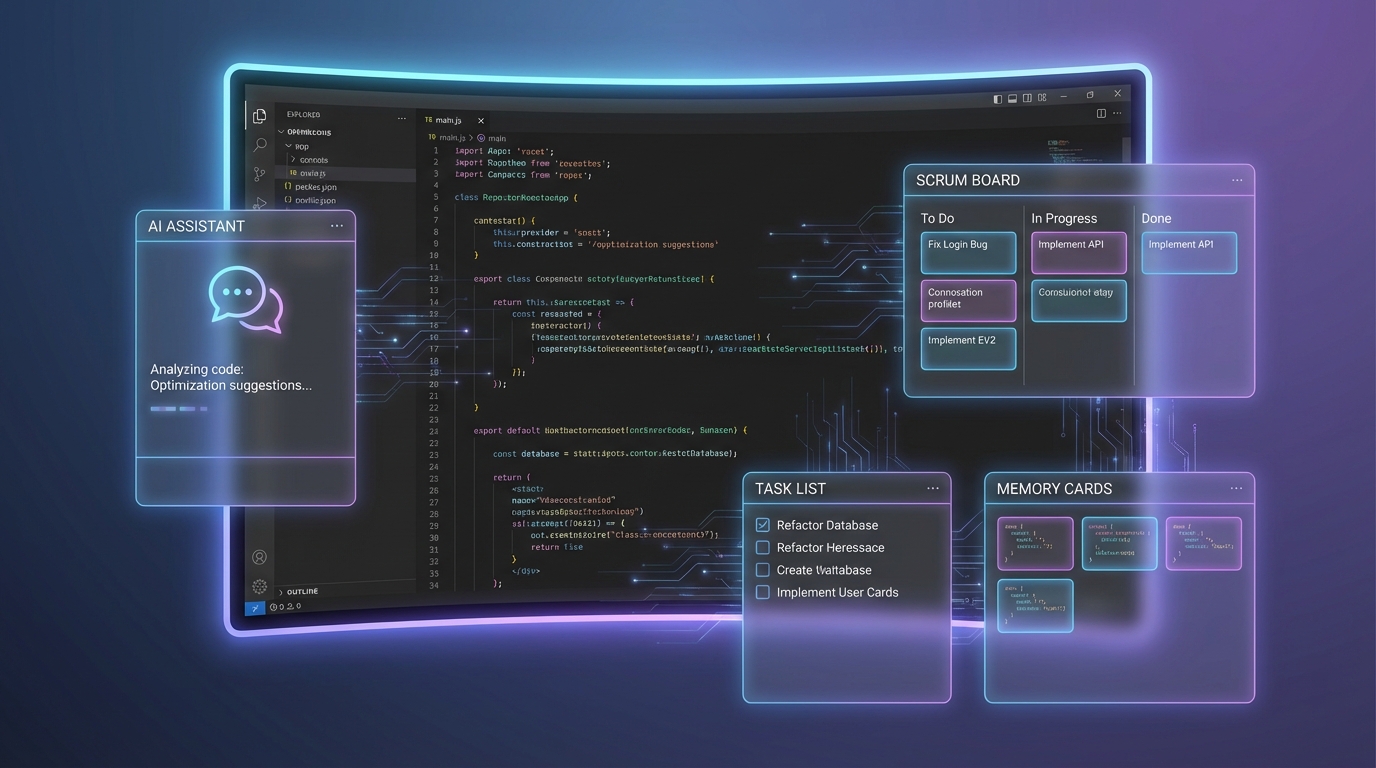1376x768 pixels.
Task: Check the Implement User Cards checkbox
Action: click(763, 592)
